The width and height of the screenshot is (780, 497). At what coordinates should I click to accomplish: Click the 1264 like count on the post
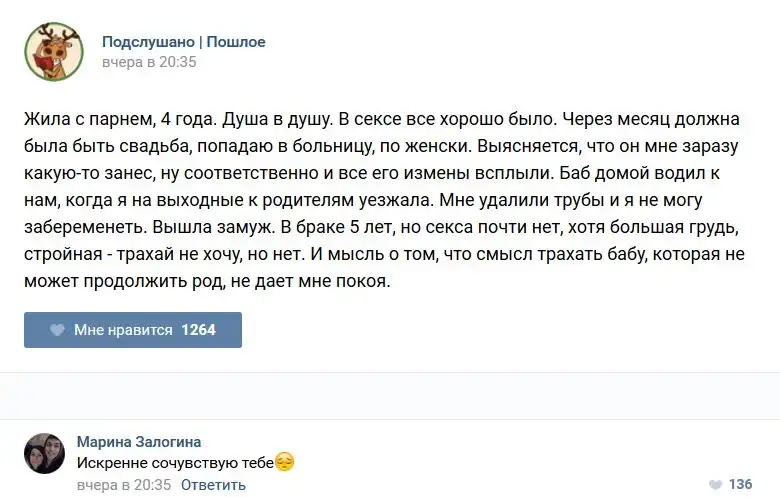198,330
